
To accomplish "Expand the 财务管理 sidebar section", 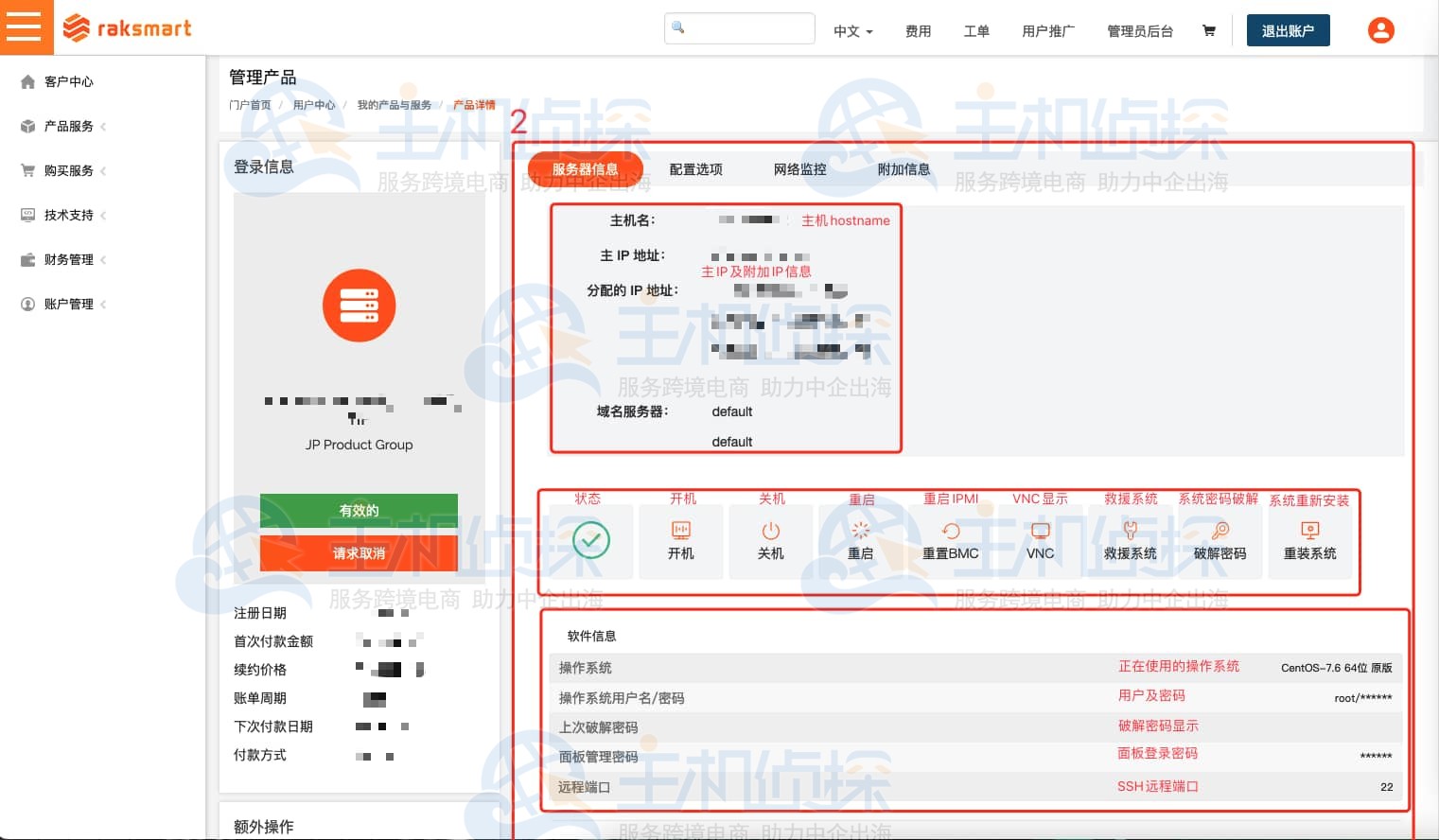I will tap(66, 259).
